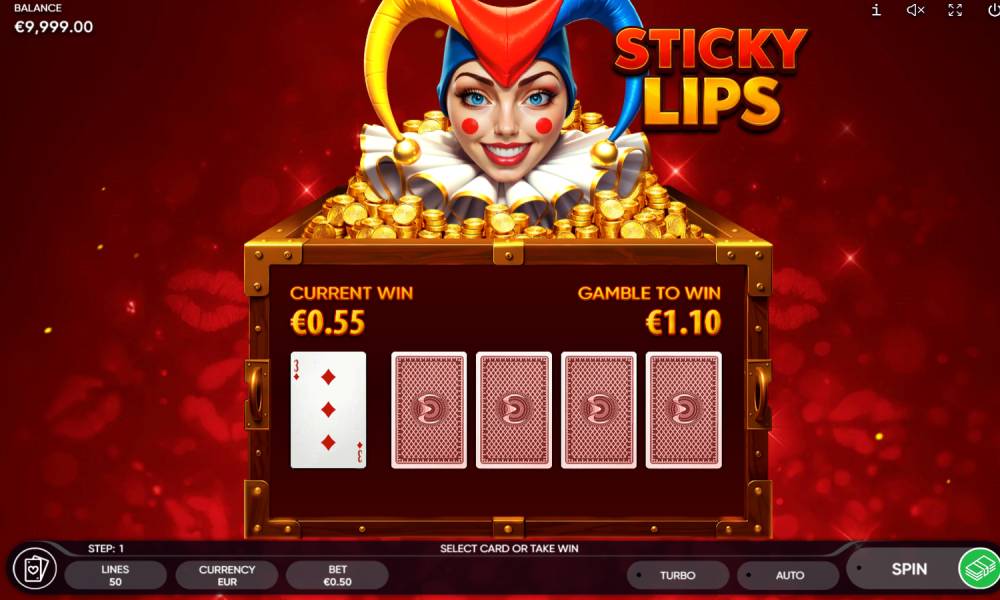Click the three of diamonds card
This screenshot has height=600, width=1000.
pyautogui.click(x=328, y=410)
